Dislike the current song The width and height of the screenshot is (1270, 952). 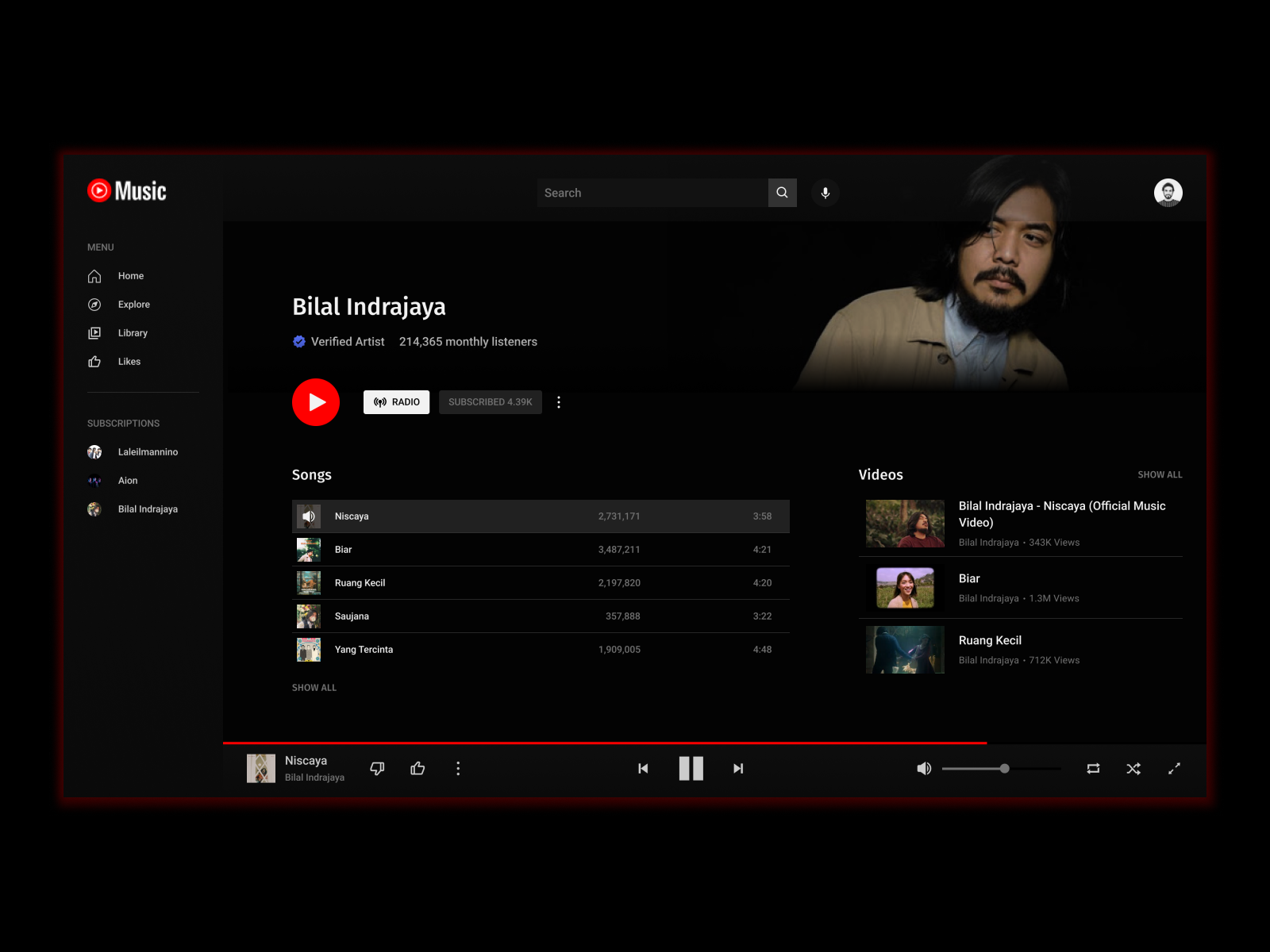click(377, 769)
